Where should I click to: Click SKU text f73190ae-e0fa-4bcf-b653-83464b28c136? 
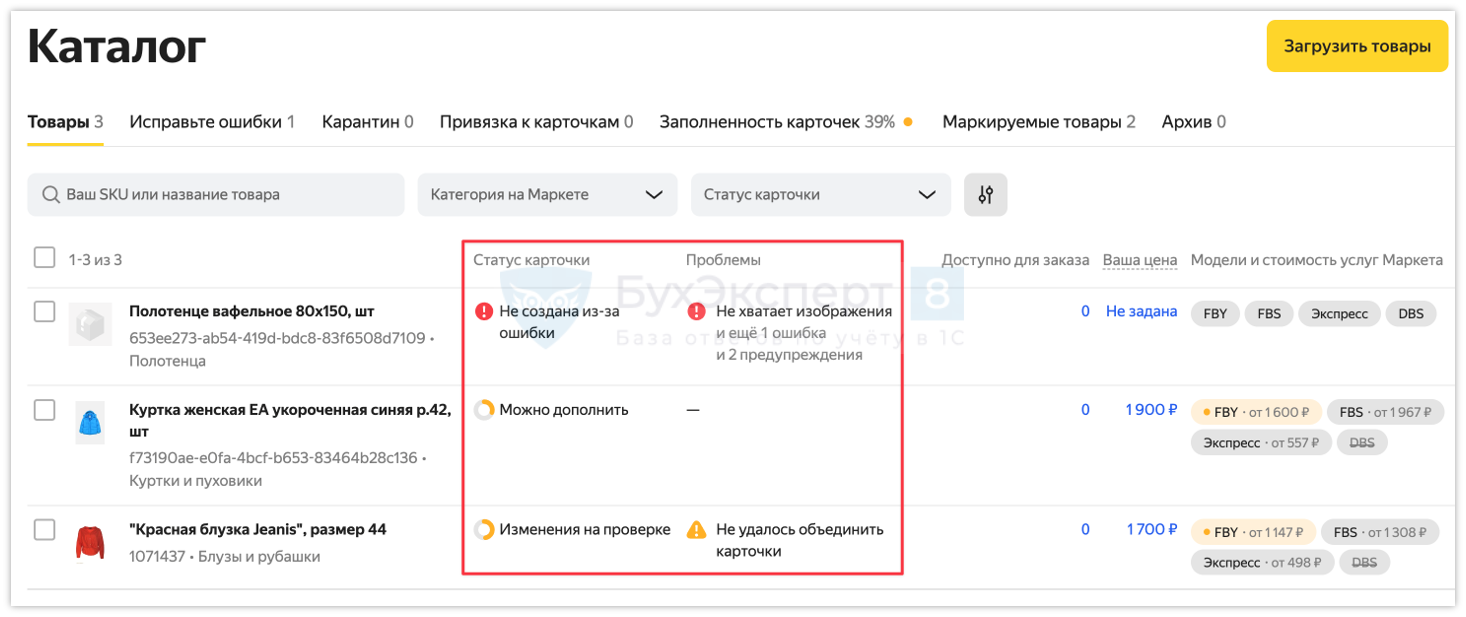273,458
